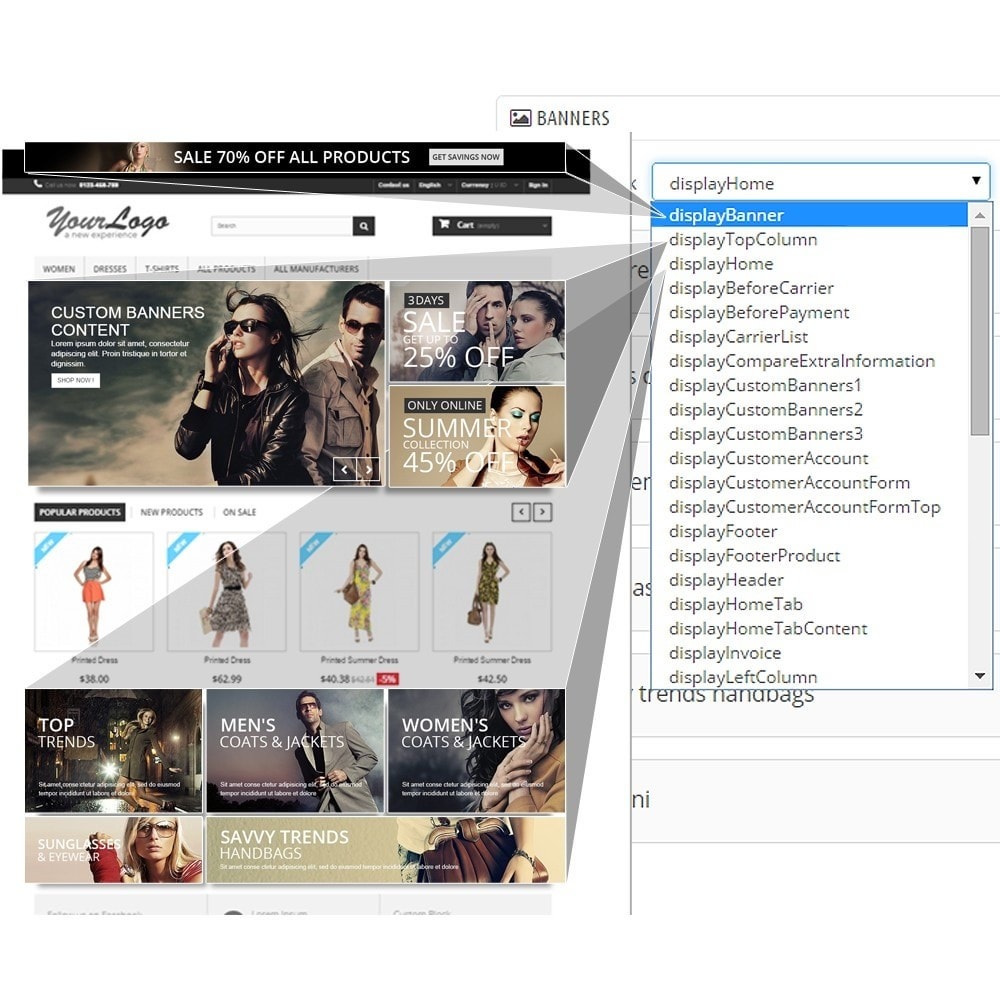Viewport: 1000px width, 1000px height.
Task: Select displayBanner from the hook list
Action: [x=725, y=214]
